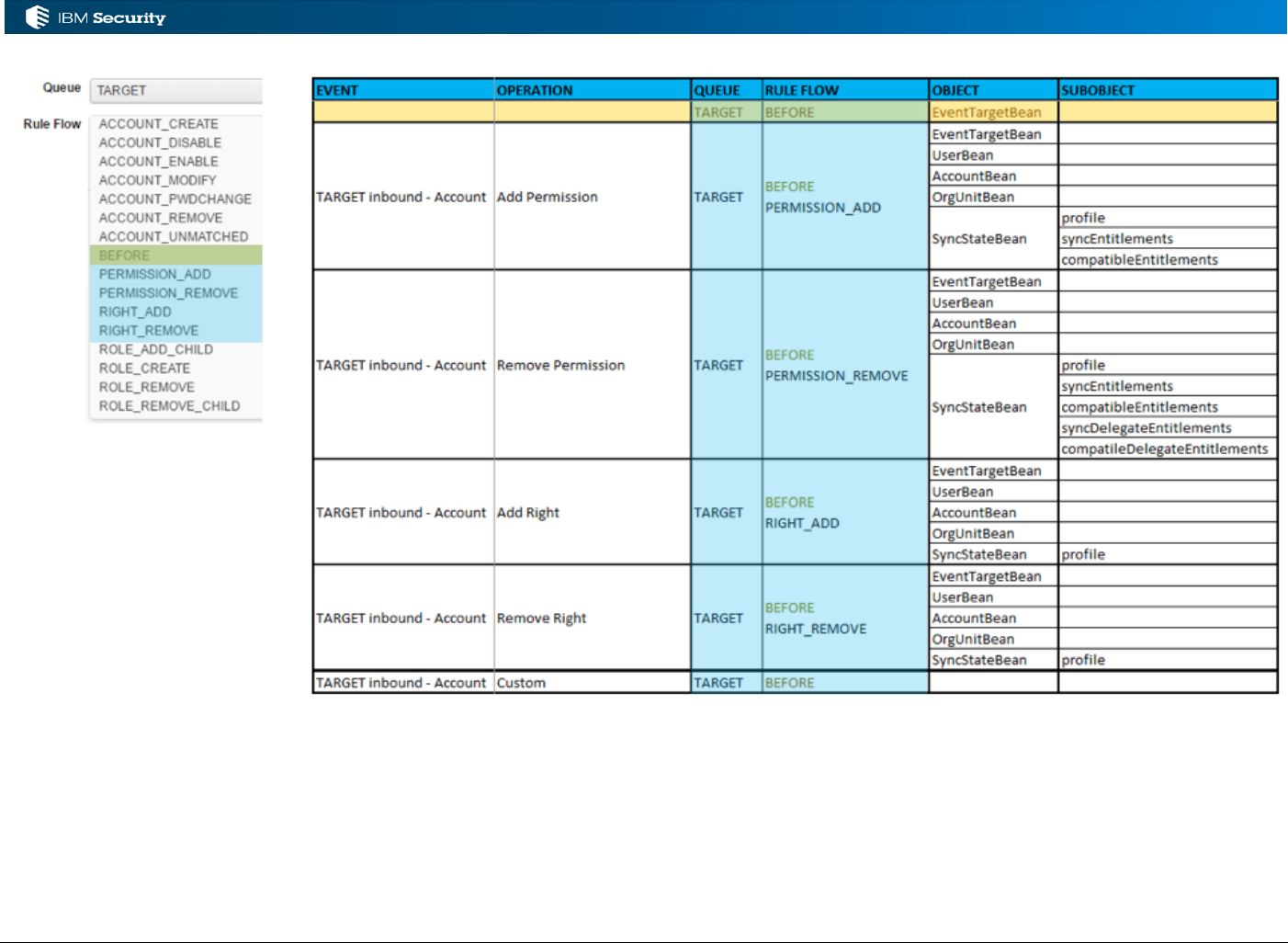Select ACCOUNT_CREATE in Rule Flow list
The height and width of the screenshot is (943, 1288).
click(175, 124)
